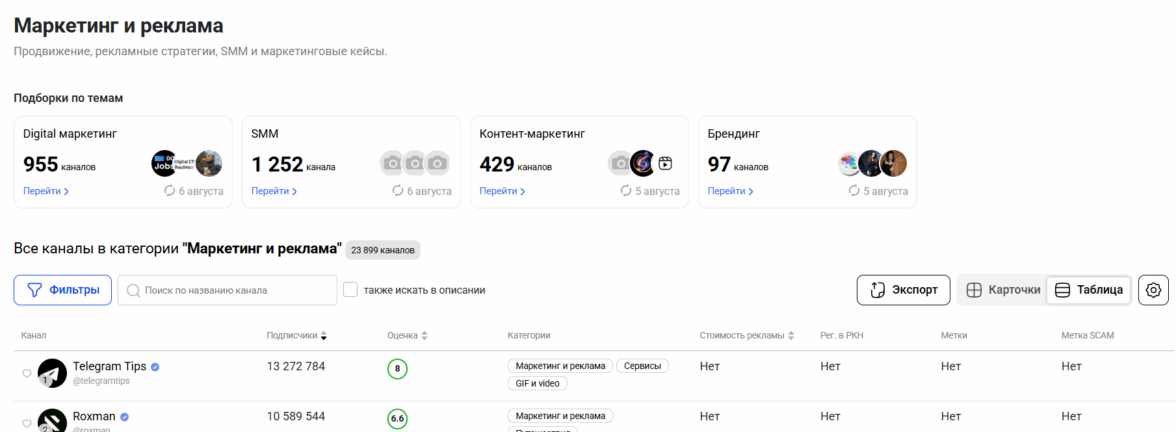Open Перейти link in Контент-маркетинг card
Screen dimensions: 1176x432
pos(502,191)
